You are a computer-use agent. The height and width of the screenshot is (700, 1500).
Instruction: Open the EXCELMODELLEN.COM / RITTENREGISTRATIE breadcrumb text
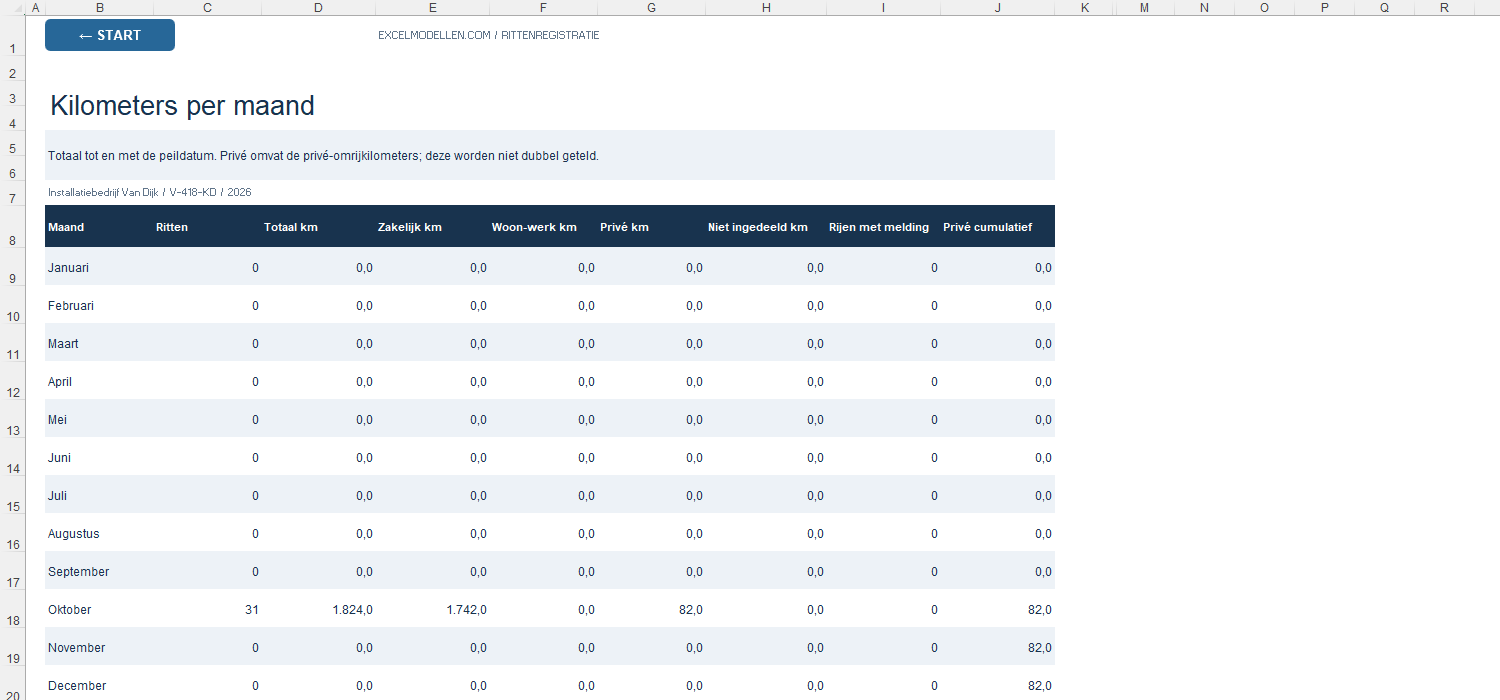[489, 35]
